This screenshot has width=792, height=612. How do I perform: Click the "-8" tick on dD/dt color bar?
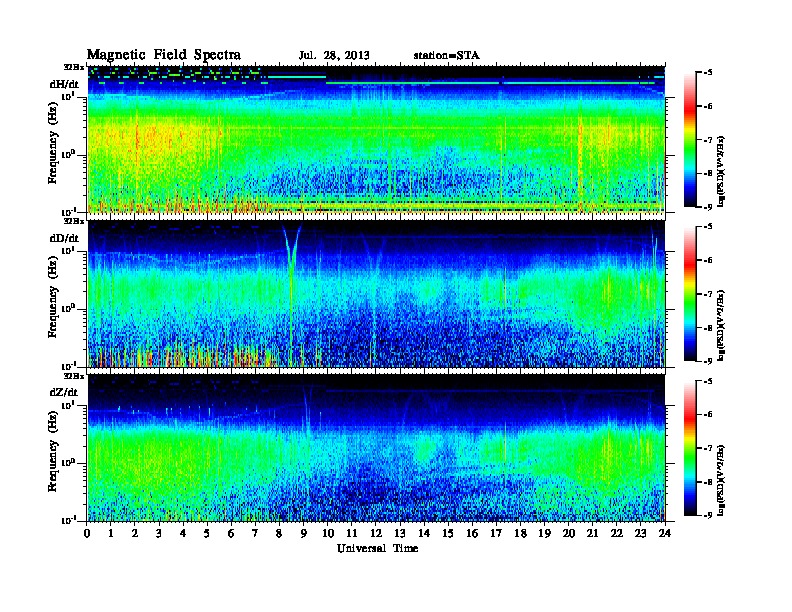click(708, 327)
